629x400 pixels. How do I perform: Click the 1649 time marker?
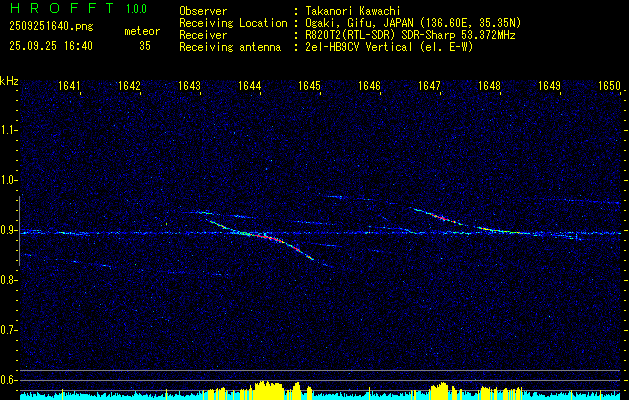(550, 86)
